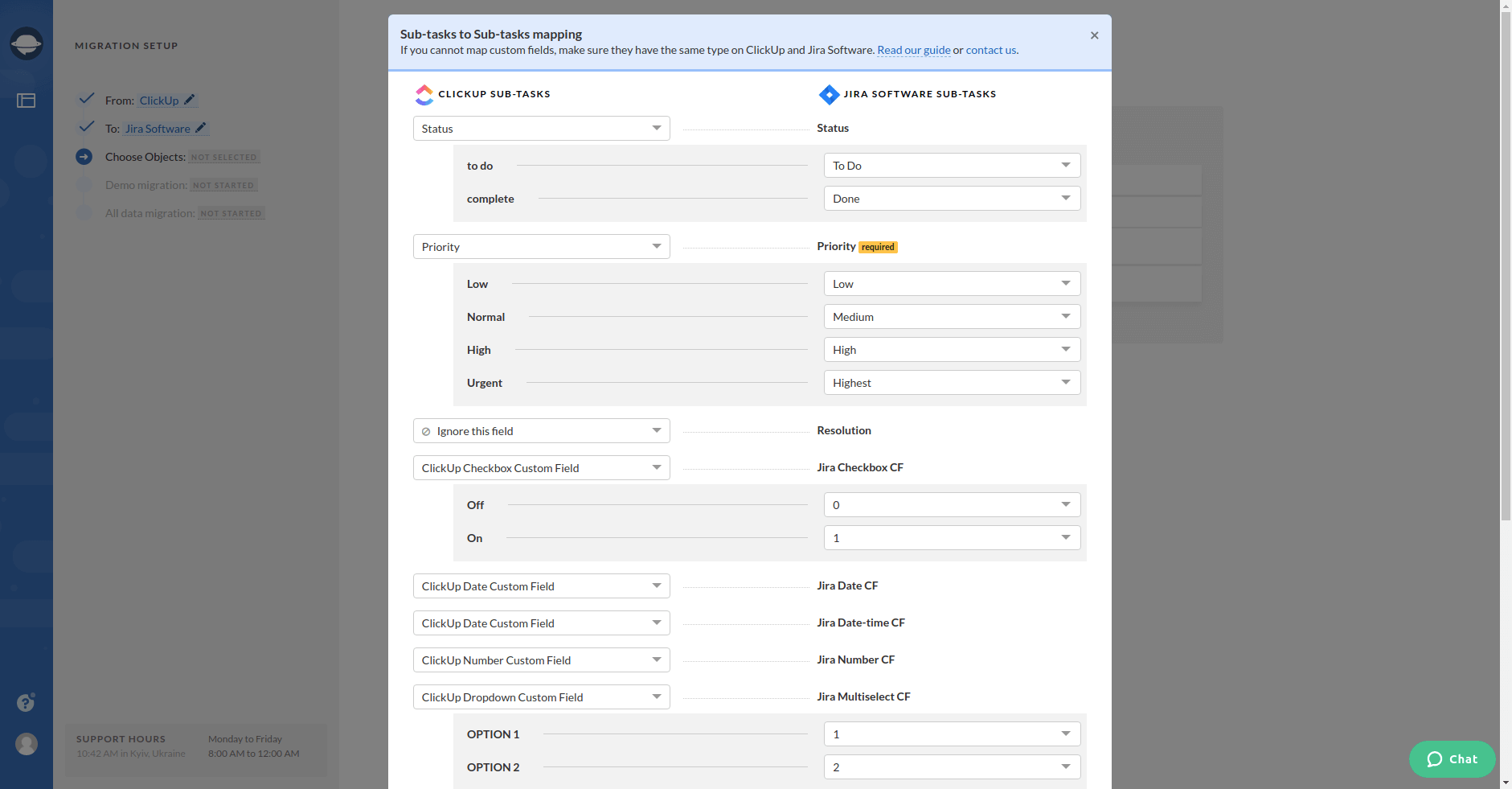The height and width of the screenshot is (789, 1512).
Task: Edit the Jira Software destination via its pencil icon
Action: [x=200, y=128]
